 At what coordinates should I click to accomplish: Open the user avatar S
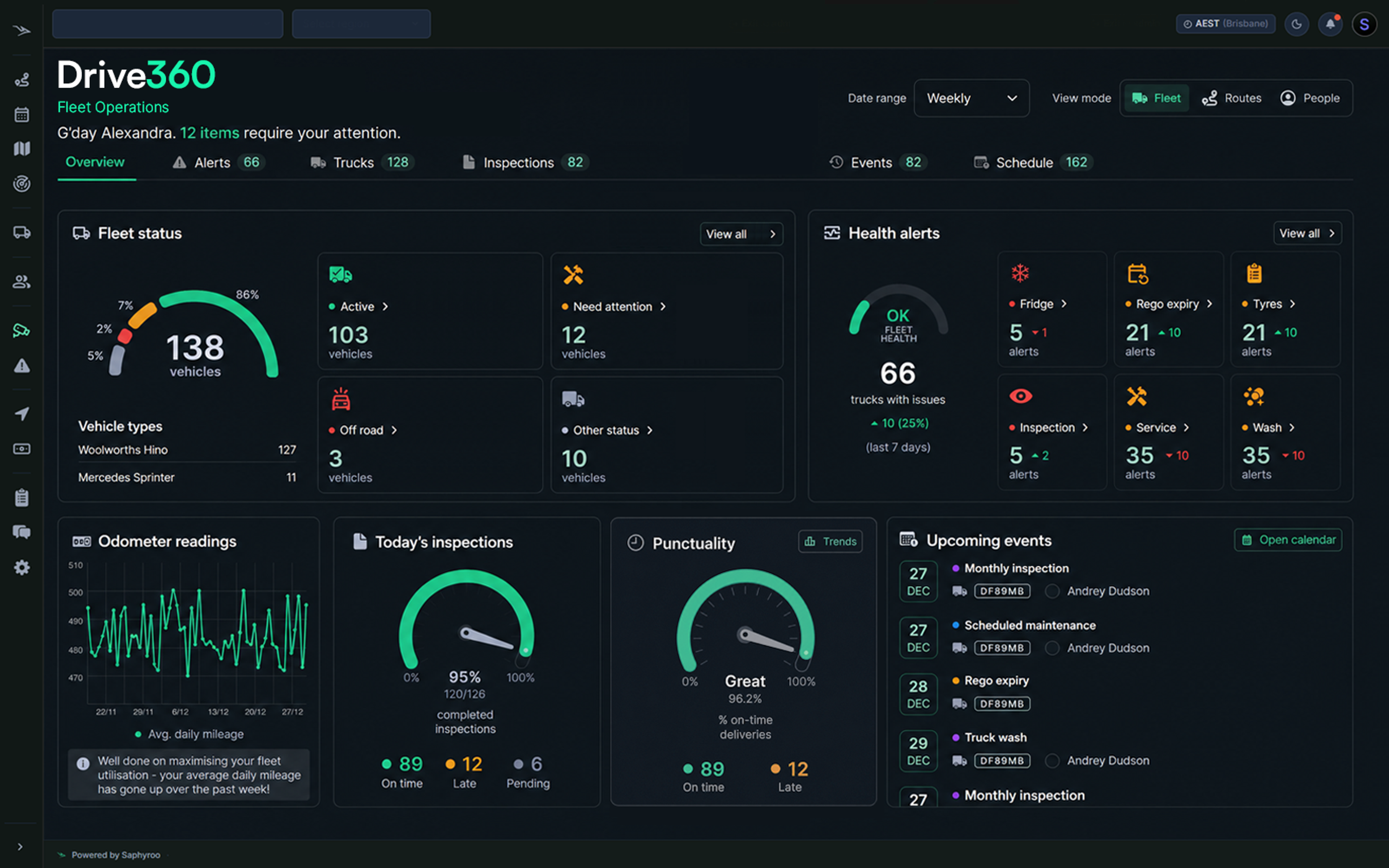pyautogui.click(x=1364, y=24)
